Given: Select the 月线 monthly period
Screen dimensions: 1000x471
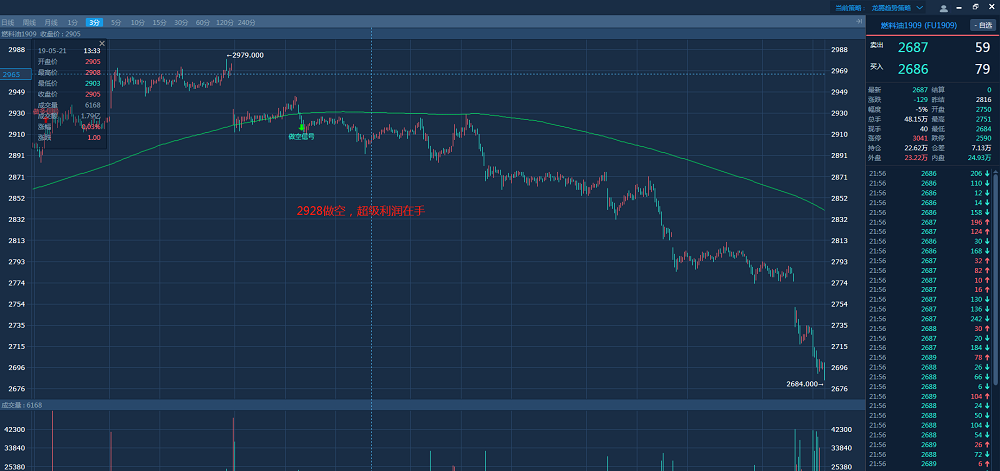Looking at the screenshot, I should pyautogui.click(x=50, y=21).
